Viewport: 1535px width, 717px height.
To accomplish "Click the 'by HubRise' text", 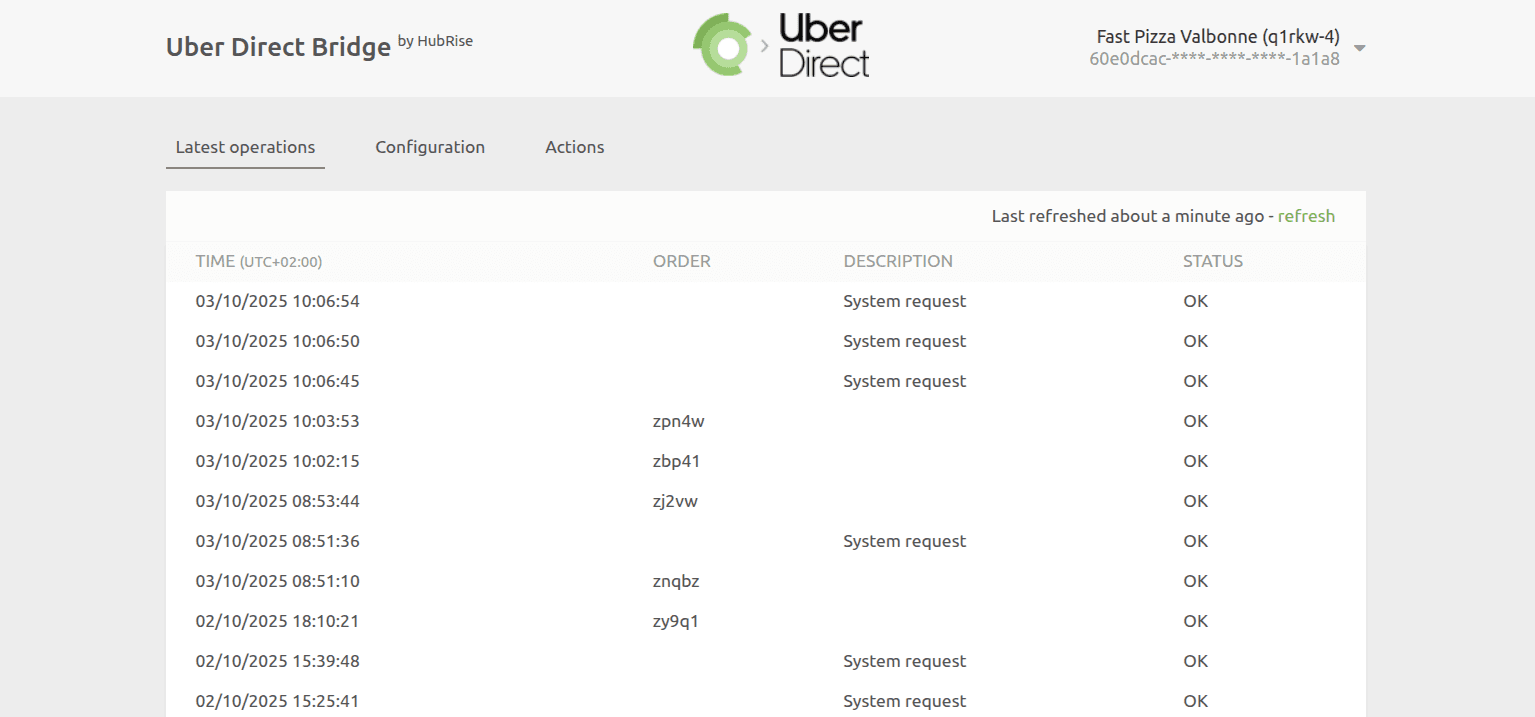I will coord(437,41).
